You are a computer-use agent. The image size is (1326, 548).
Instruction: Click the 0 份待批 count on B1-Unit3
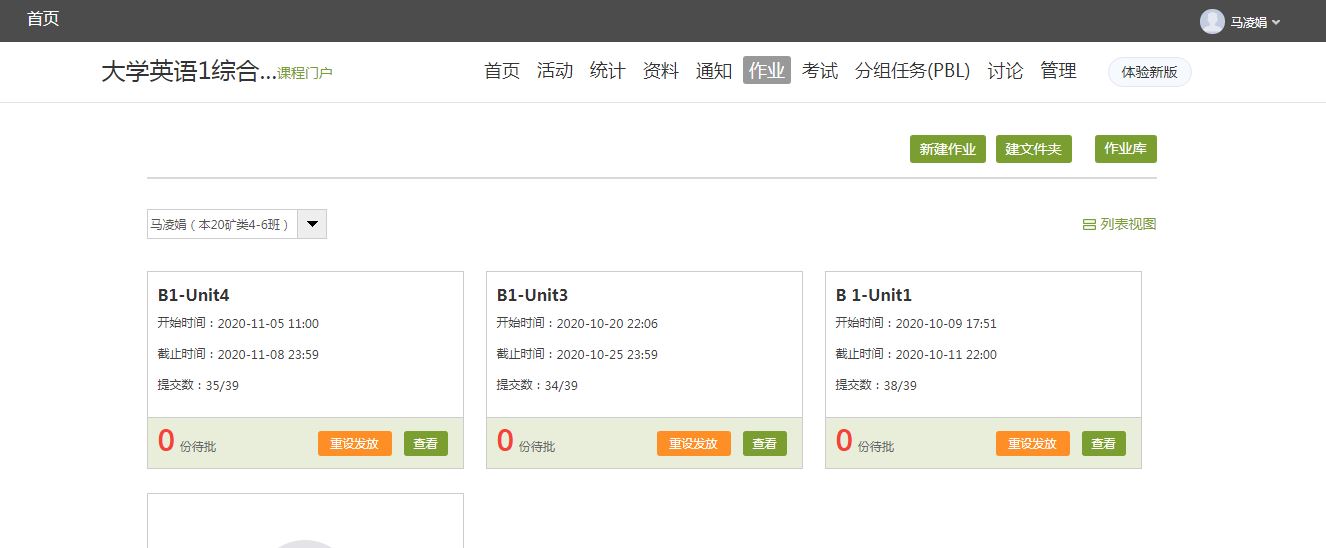[526, 441]
